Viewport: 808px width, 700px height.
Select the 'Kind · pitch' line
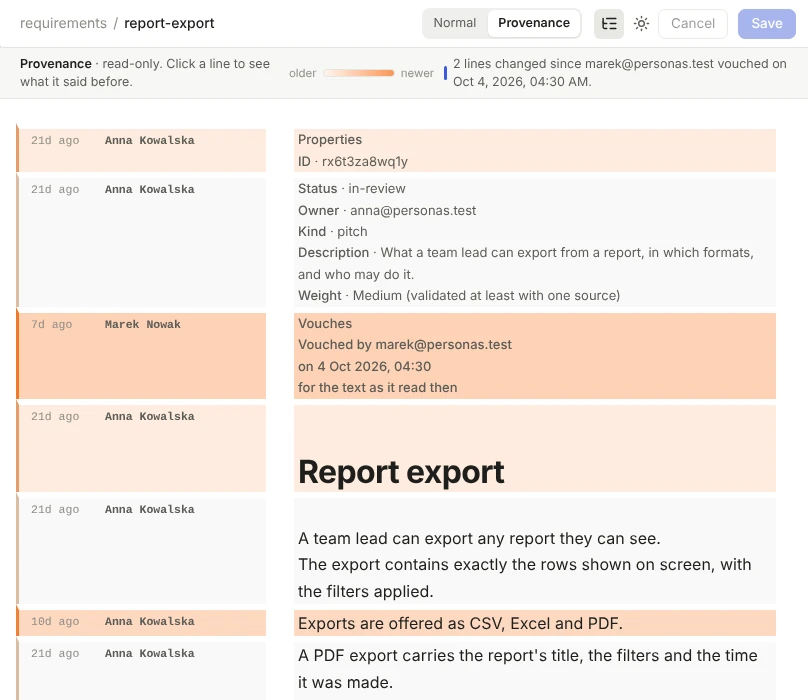534,231
